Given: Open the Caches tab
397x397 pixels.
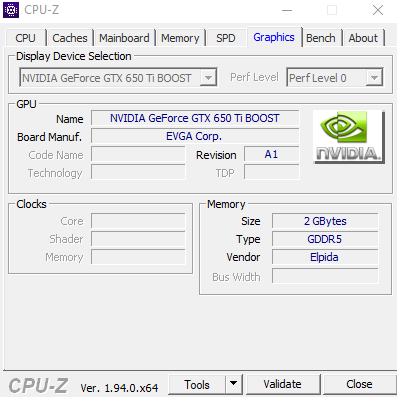Looking at the screenshot, I should click(x=70, y=38).
